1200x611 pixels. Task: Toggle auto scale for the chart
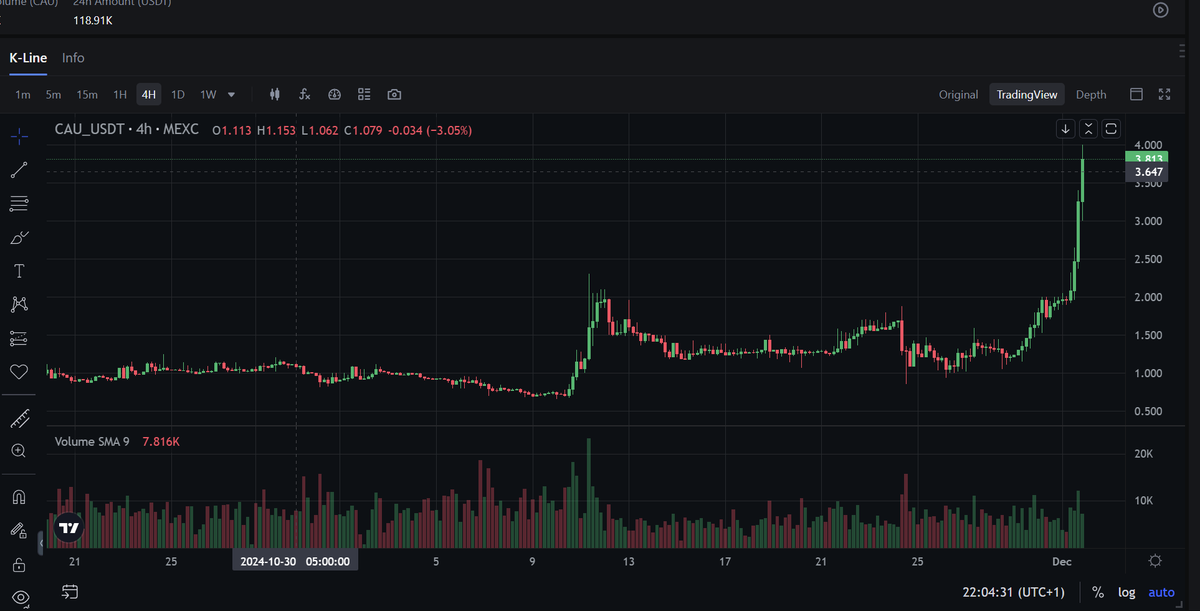pos(1162,592)
